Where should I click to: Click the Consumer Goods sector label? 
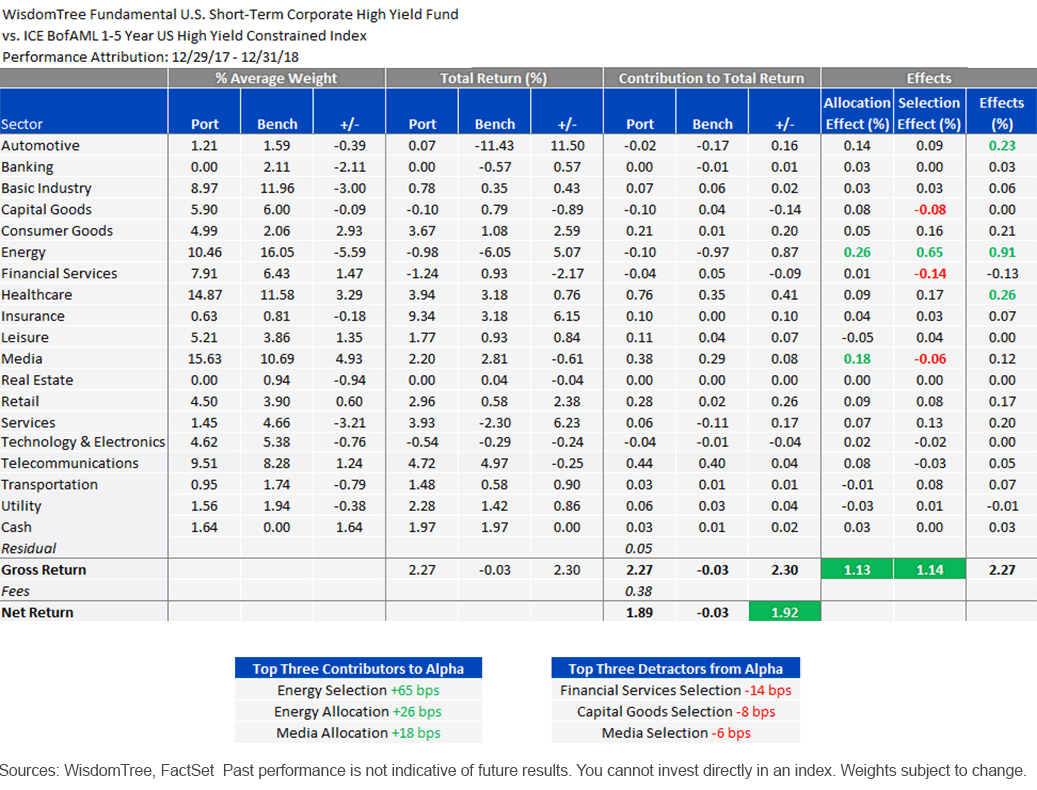(x=57, y=231)
